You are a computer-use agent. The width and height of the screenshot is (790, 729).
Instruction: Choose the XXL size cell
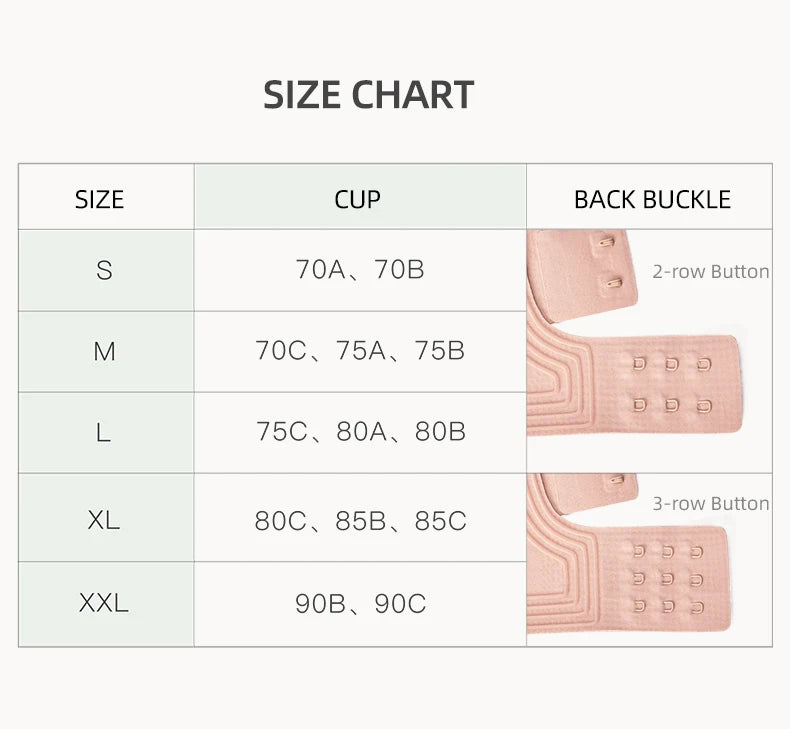click(x=104, y=604)
